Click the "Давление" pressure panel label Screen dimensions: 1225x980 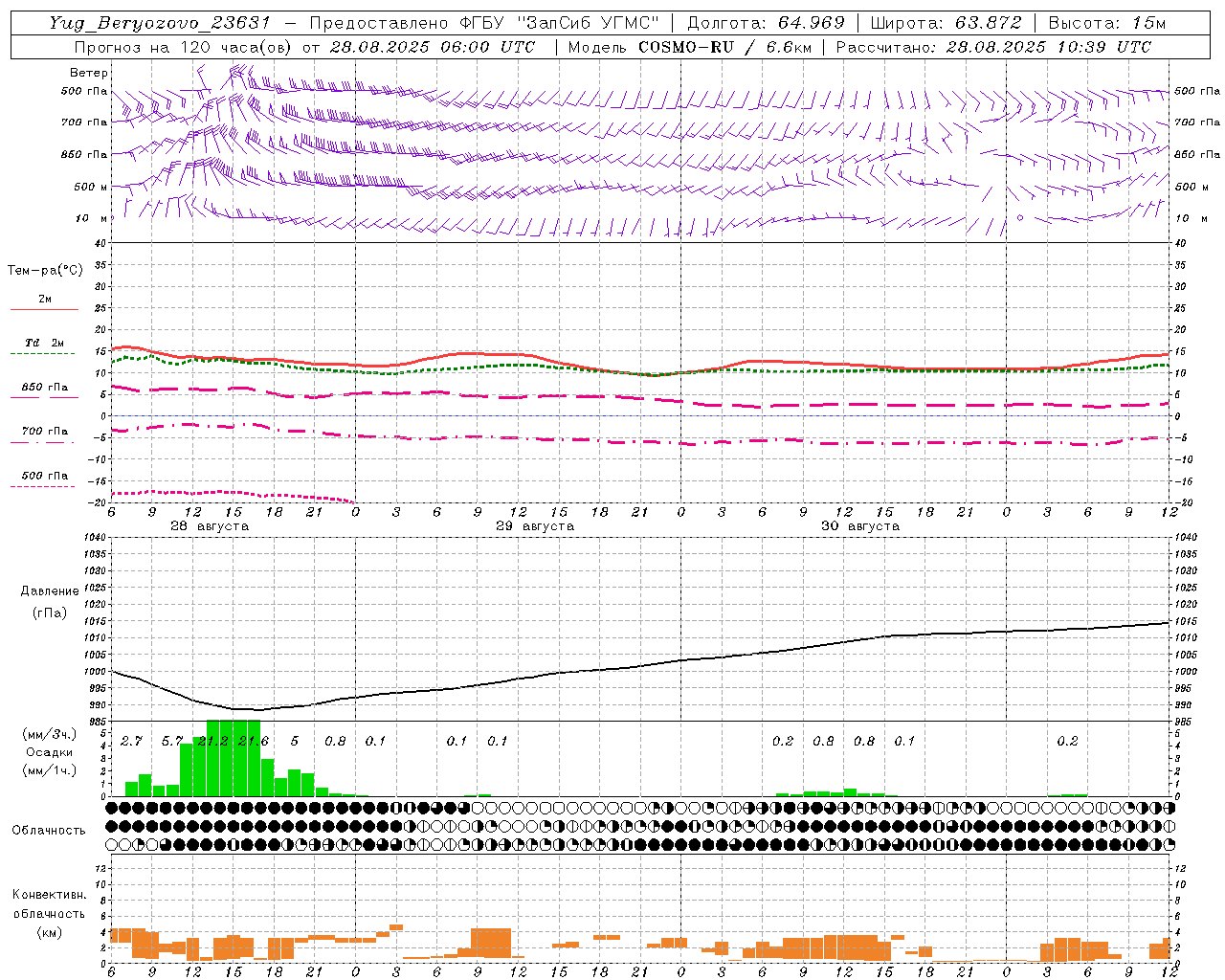click(x=50, y=591)
